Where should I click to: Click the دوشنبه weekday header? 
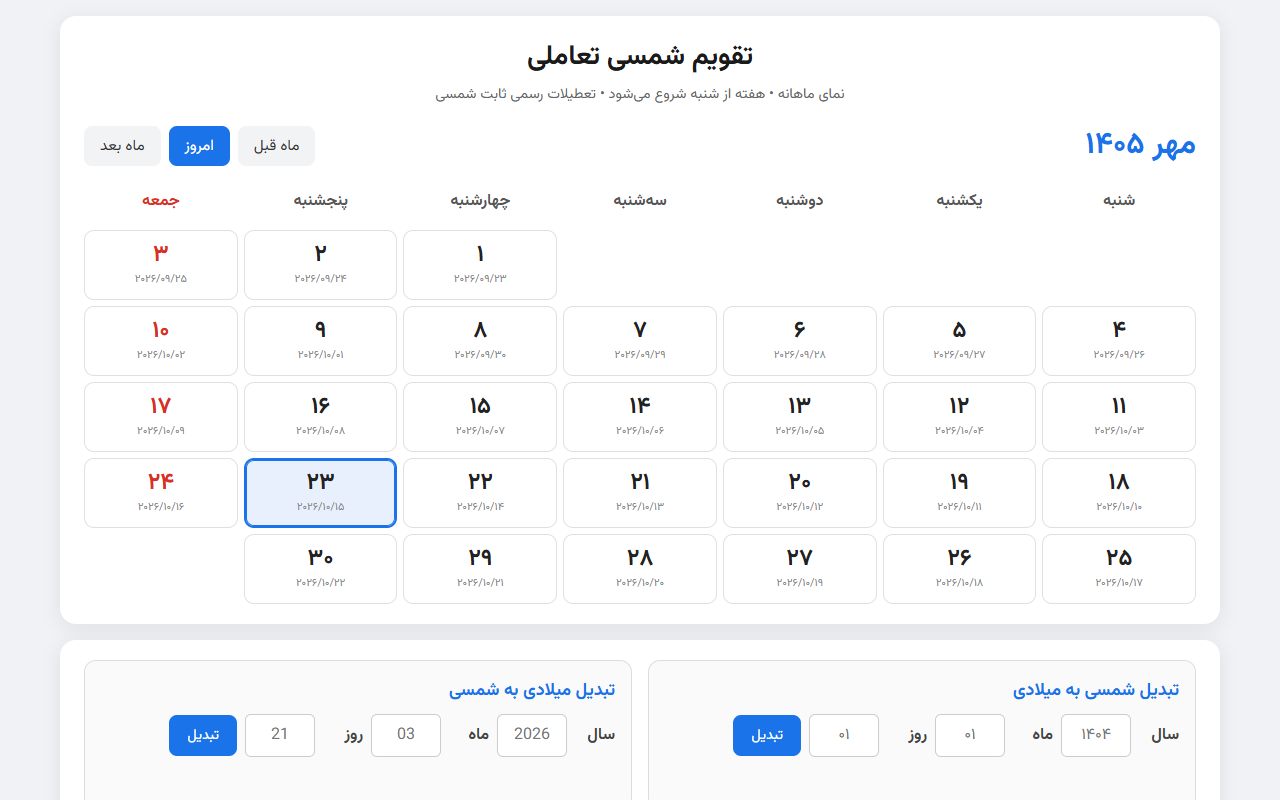click(x=800, y=200)
